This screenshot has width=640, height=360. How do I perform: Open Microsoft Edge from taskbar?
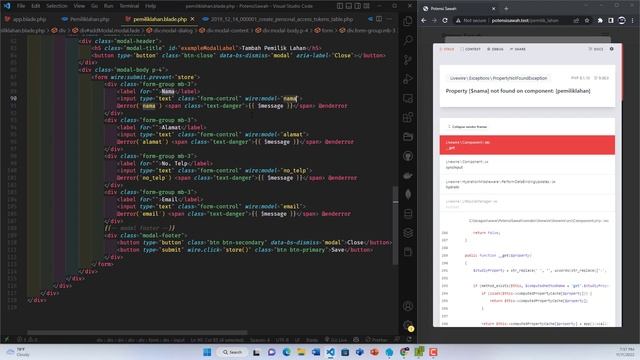point(286,352)
